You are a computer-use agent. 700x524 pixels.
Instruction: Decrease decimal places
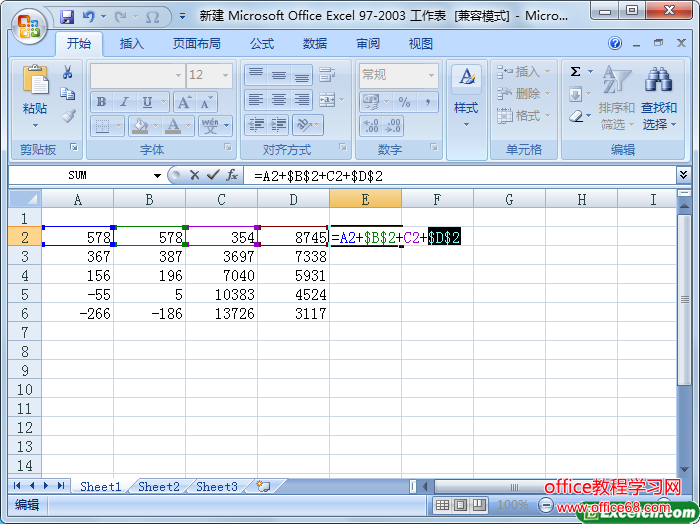(x=393, y=125)
